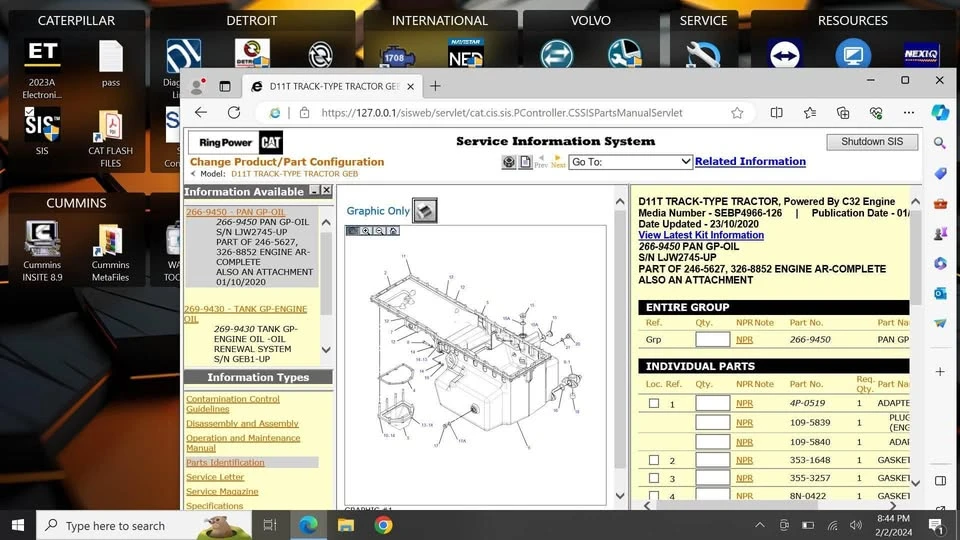
Task: Tick the checkbox for ref 4 8N-0422
Action: [x=654, y=495]
